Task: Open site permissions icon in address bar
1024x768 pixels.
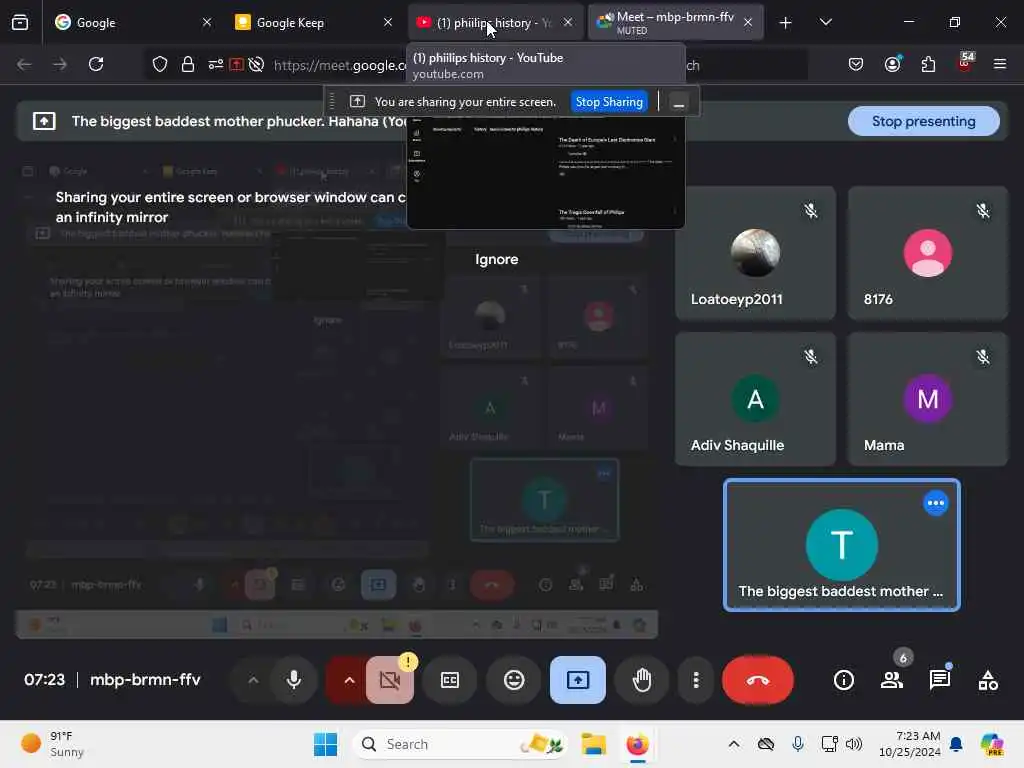Action: point(216,64)
